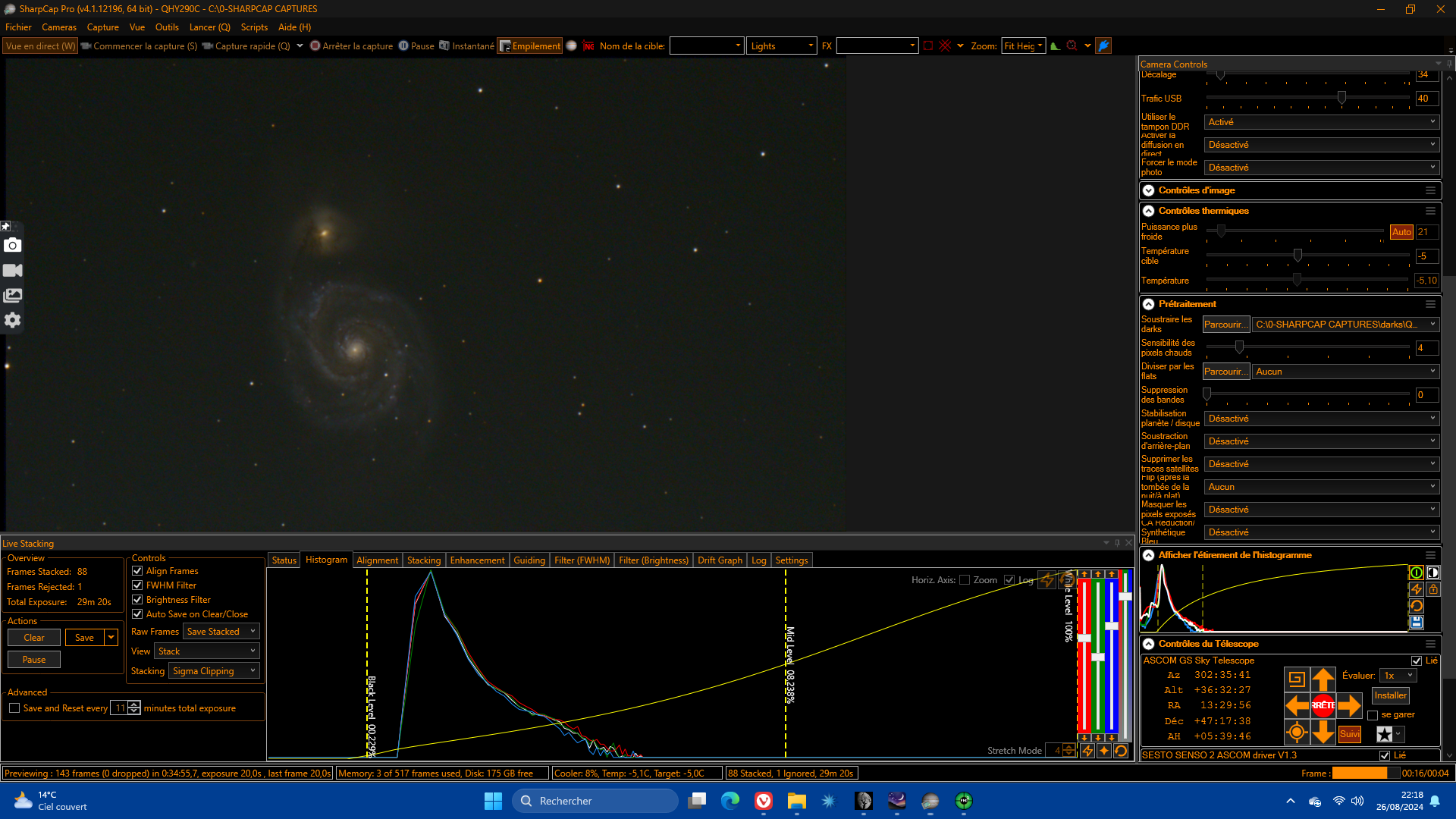Switch to the Drift Graph tab

click(720, 560)
